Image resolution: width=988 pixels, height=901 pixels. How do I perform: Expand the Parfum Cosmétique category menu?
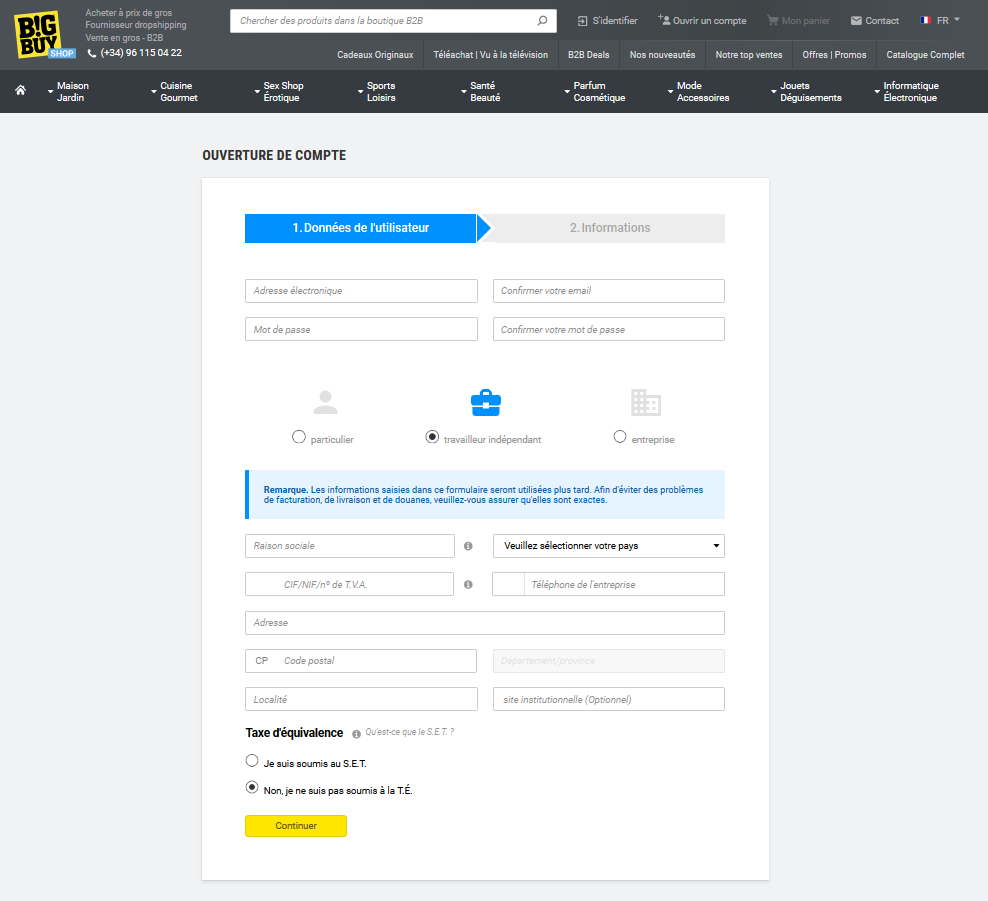[x=595, y=91]
